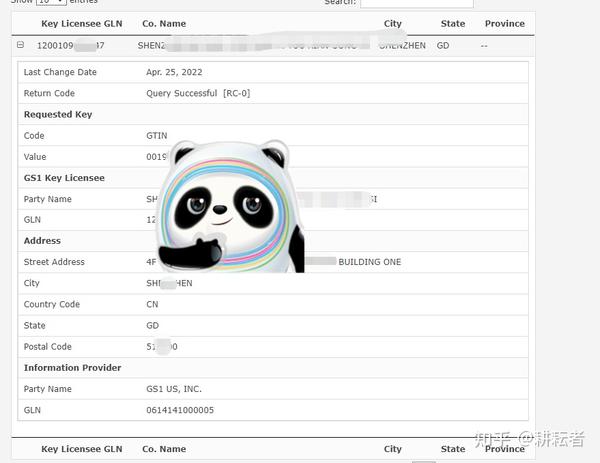Click the 'Street Address' label

[x=54, y=262]
